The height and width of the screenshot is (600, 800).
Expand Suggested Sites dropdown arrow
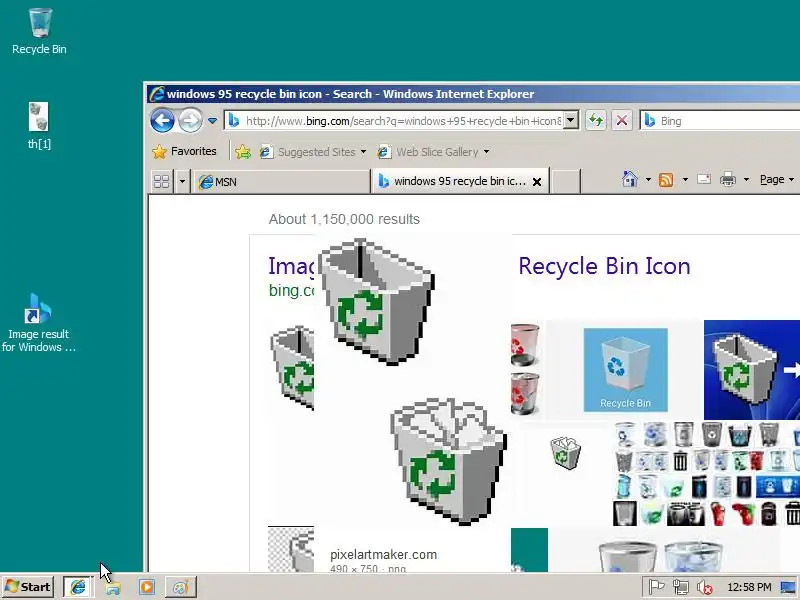coord(363,152)
